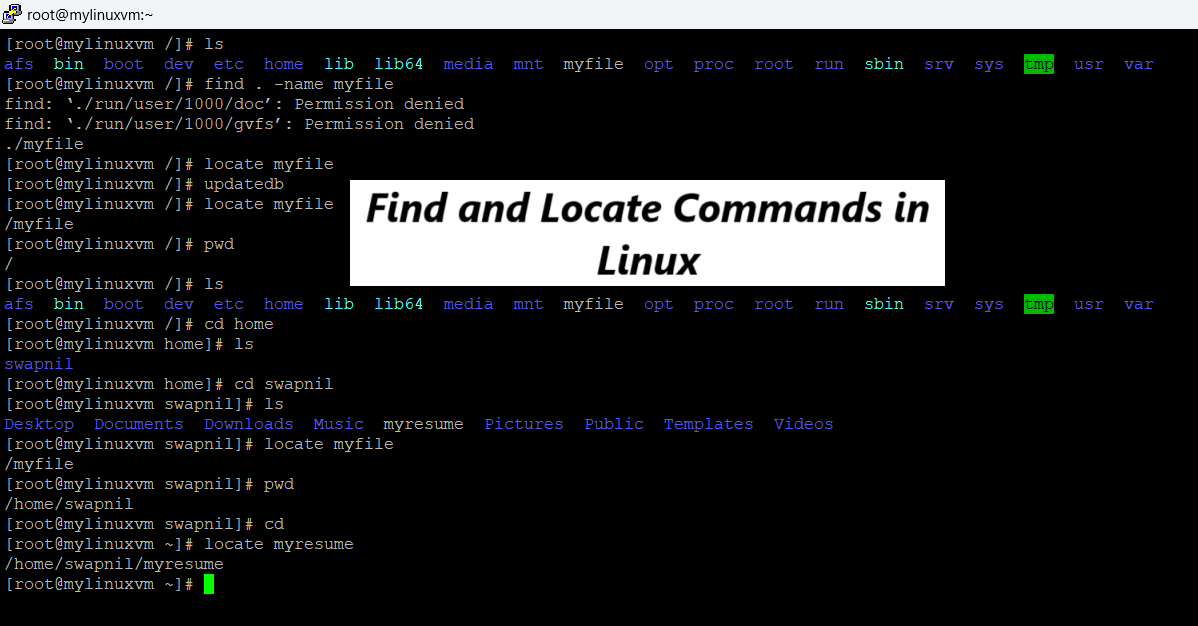Select the 'Videos' directory name
Viewport: 1198px width, 626px height.
pyautogui.click(x=803, y=424)
